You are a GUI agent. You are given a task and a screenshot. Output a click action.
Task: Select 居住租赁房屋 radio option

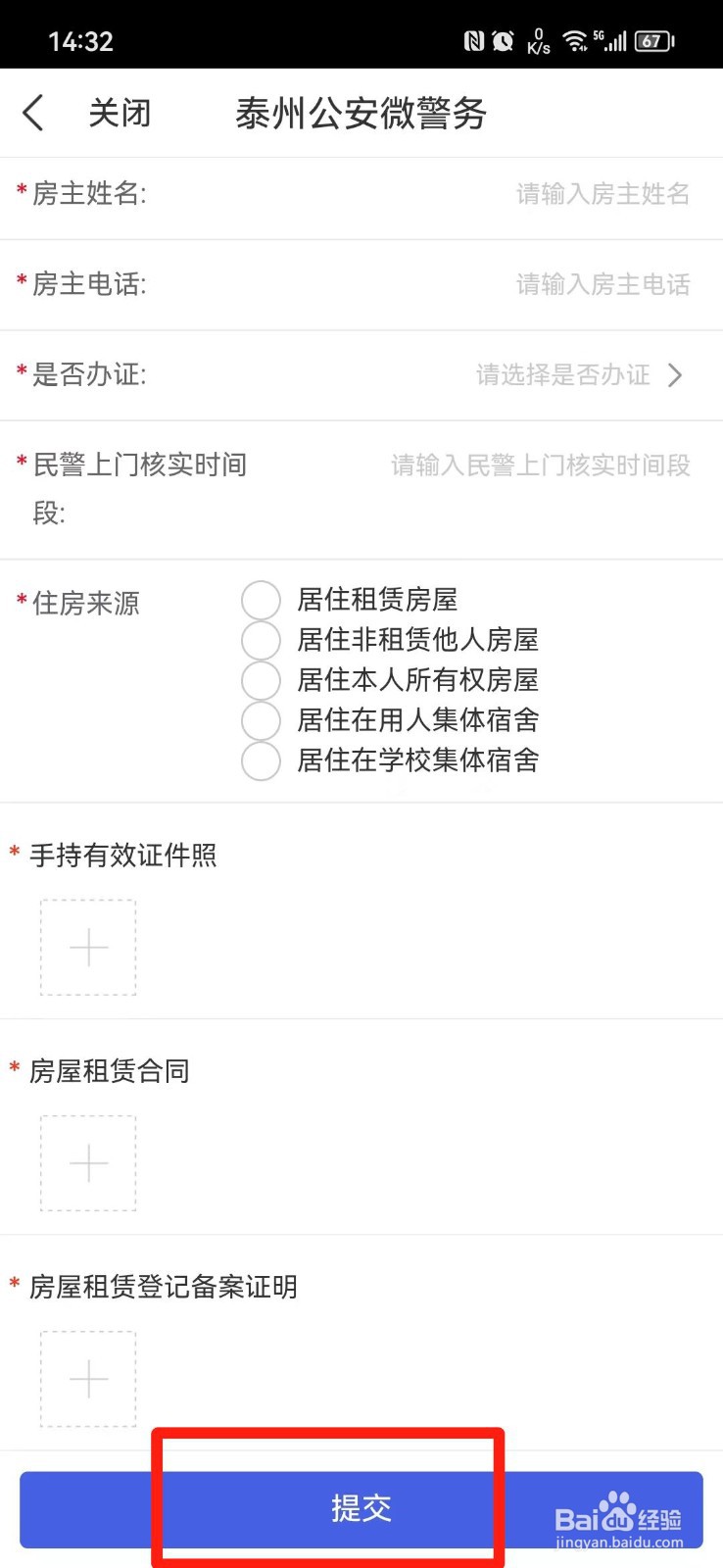coord(262,600)
